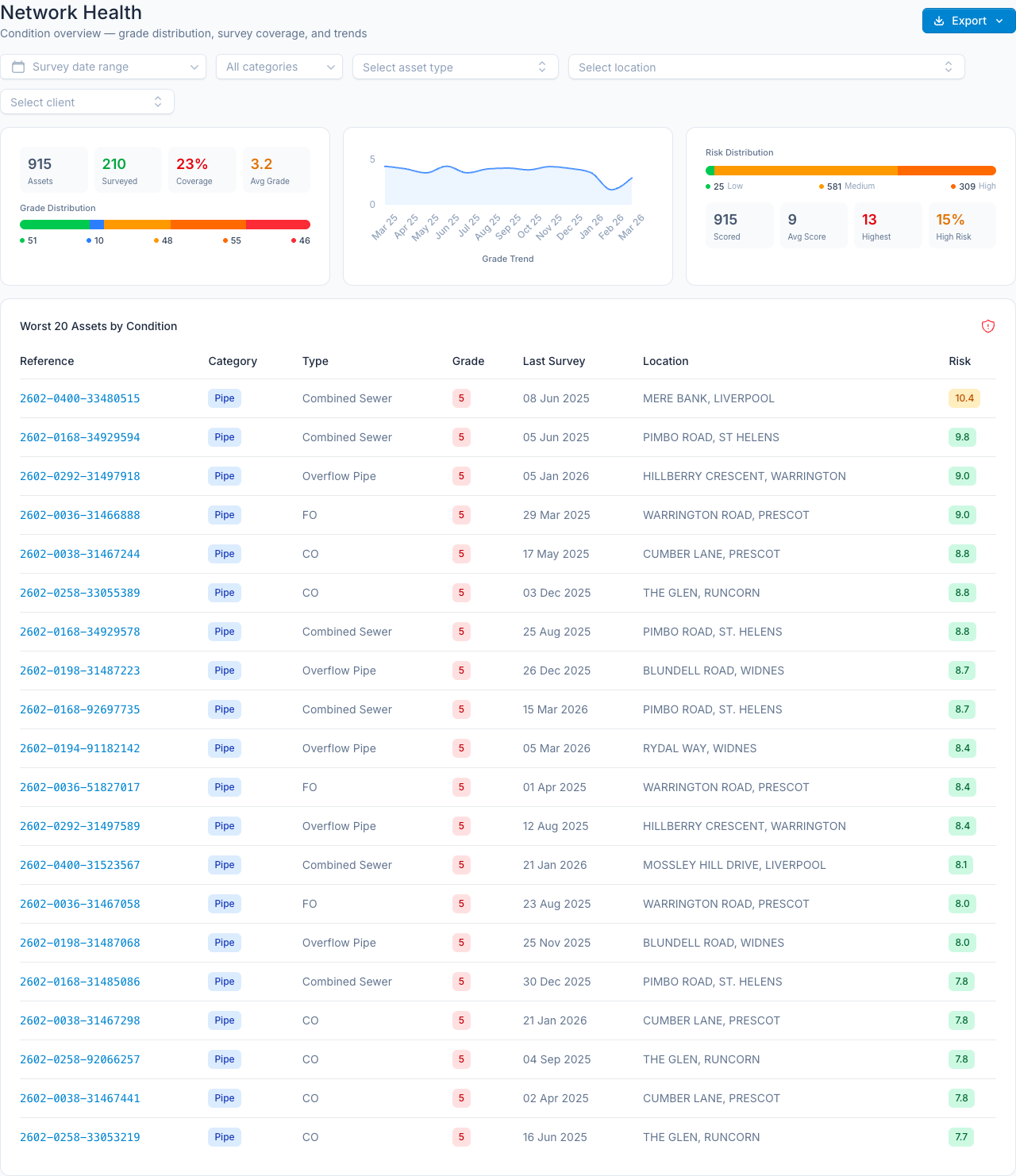Click the Export button
This screenshot has height=1176, width=1016.
[969, 21]
